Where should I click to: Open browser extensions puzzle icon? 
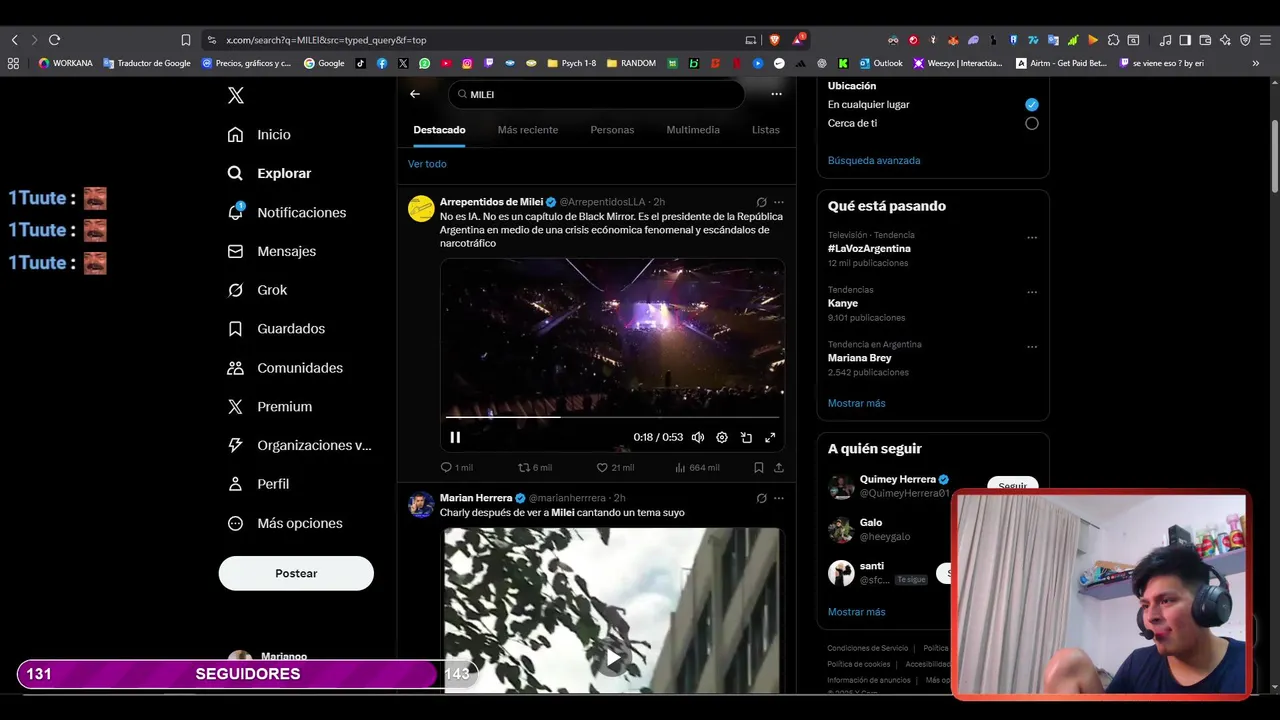pos(1113,40)
